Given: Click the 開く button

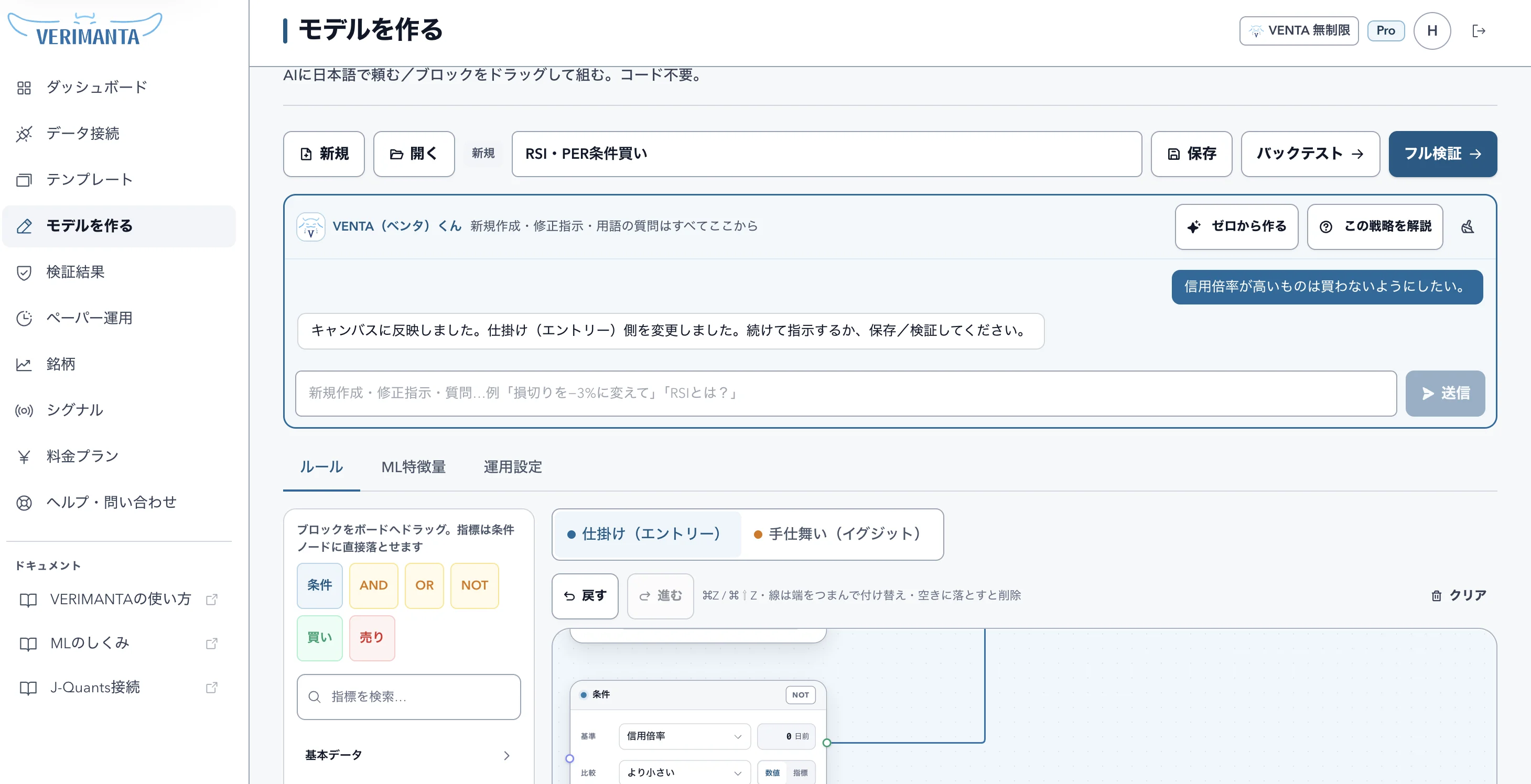Looking at the screenshot, I should click(x=414, y=154).
